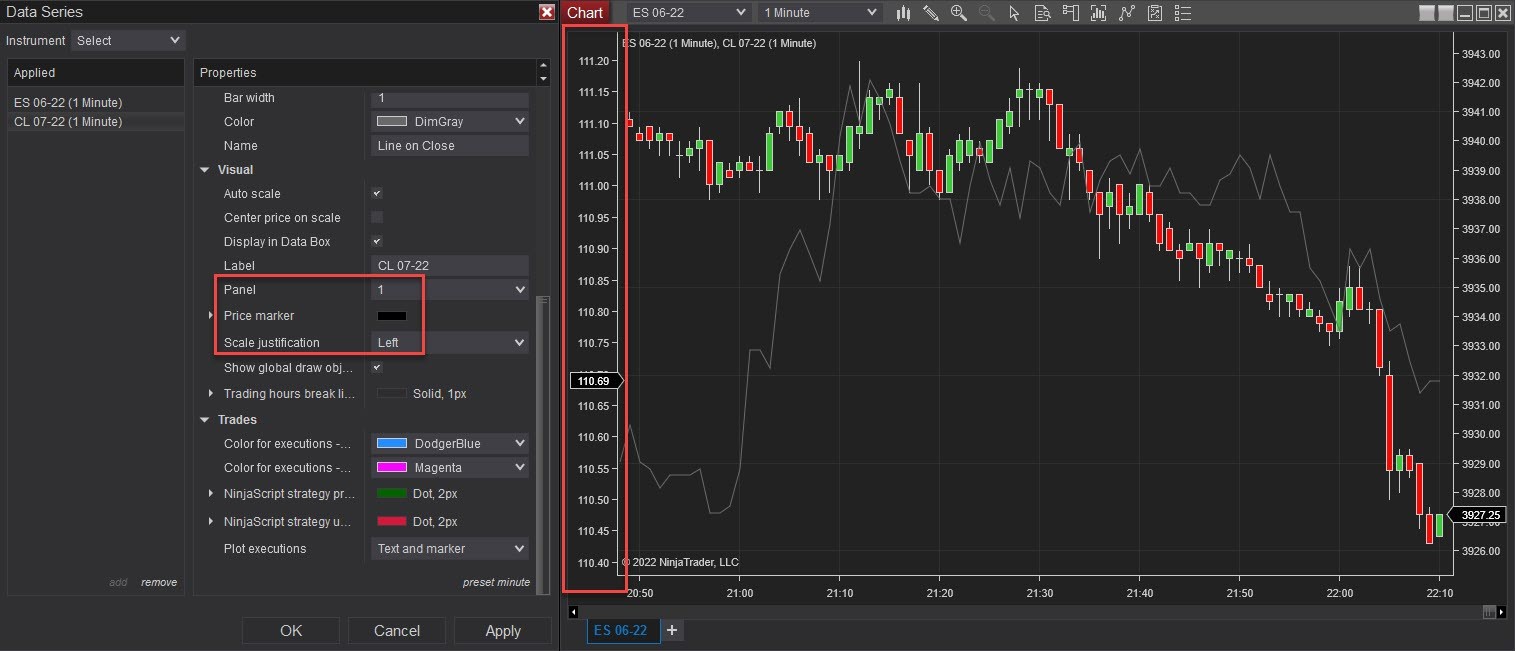
Task: Collapse the Trades section
Action: point(204,420)
